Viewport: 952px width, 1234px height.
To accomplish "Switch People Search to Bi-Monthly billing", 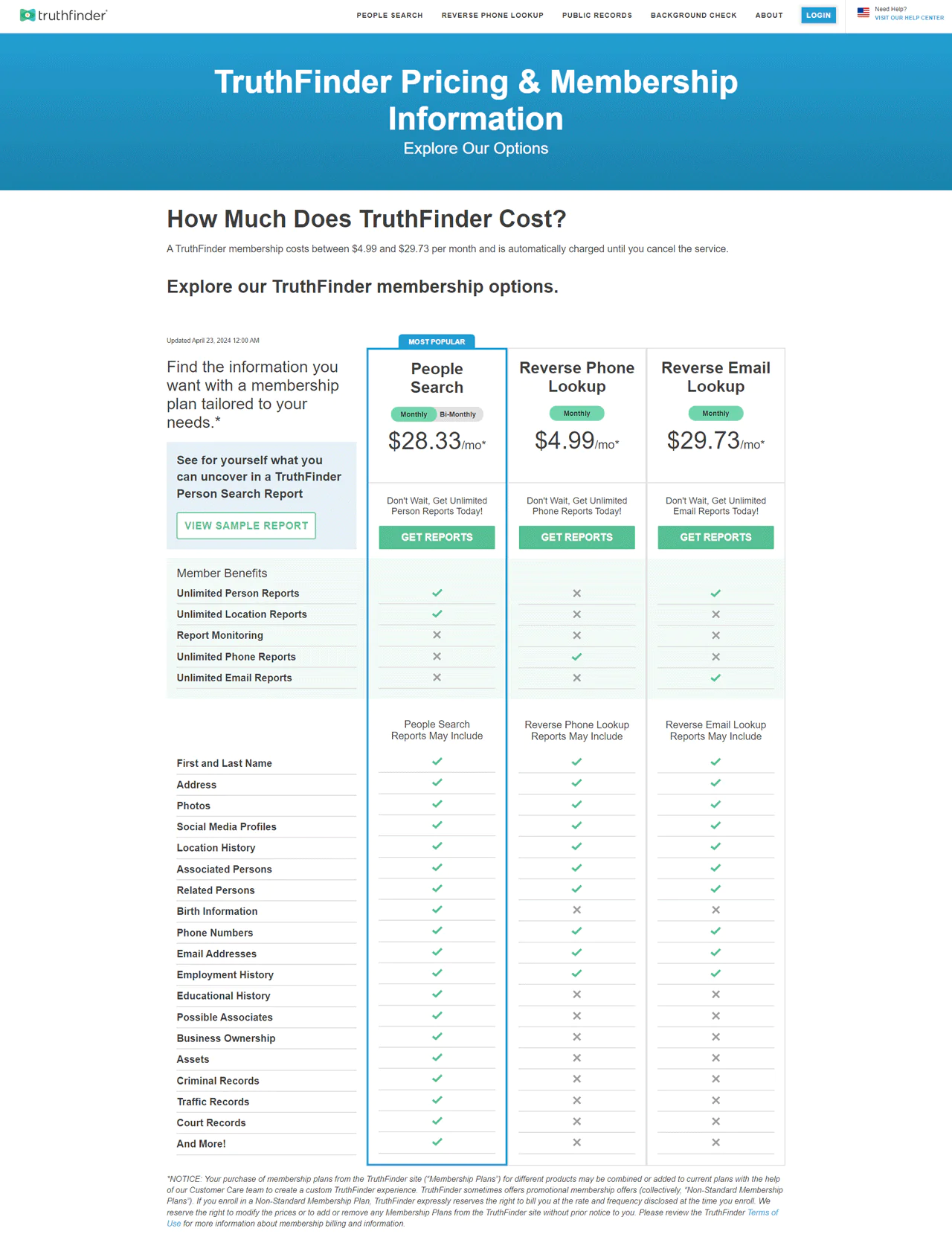I will (x=458, y=414).
